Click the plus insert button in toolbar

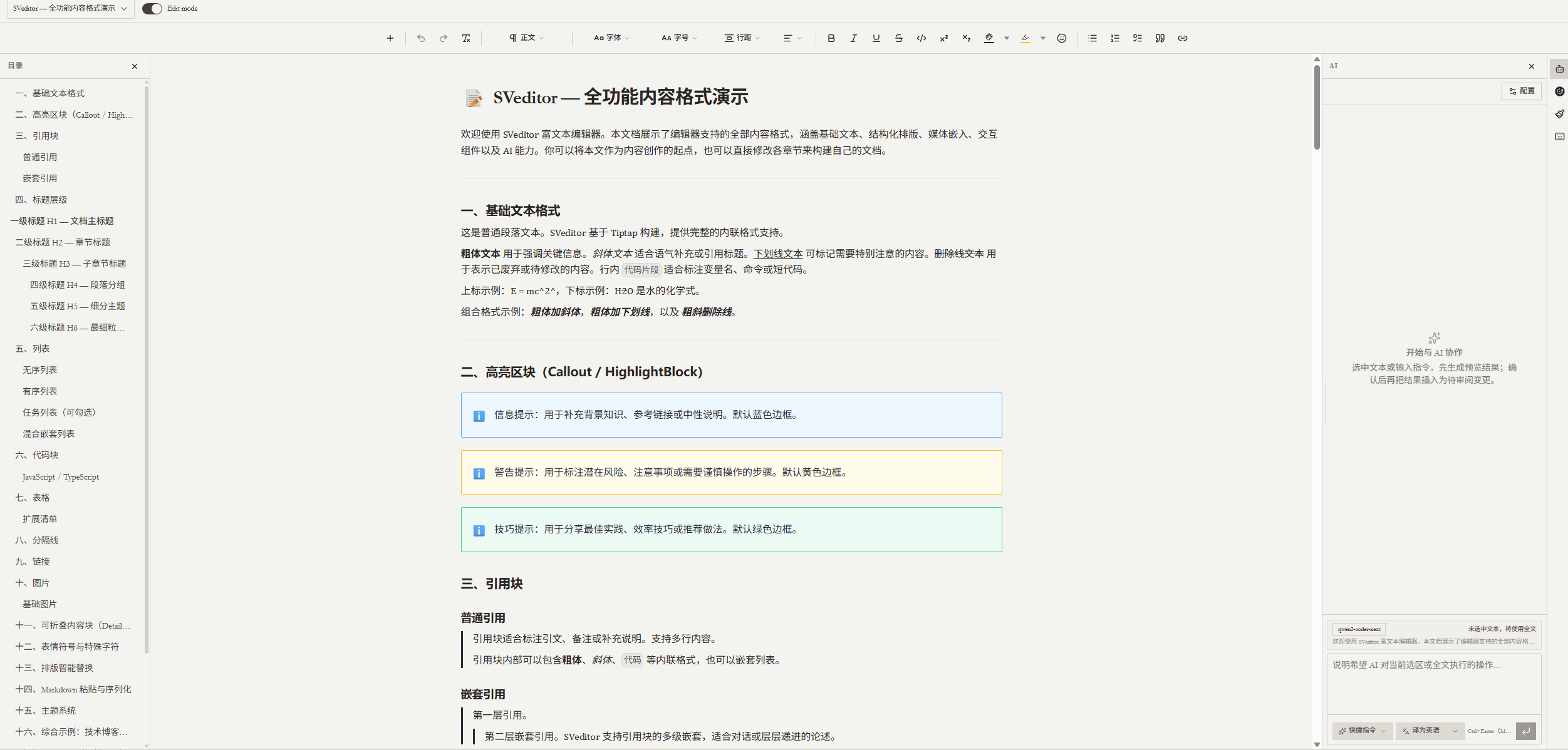coord(390,38)
